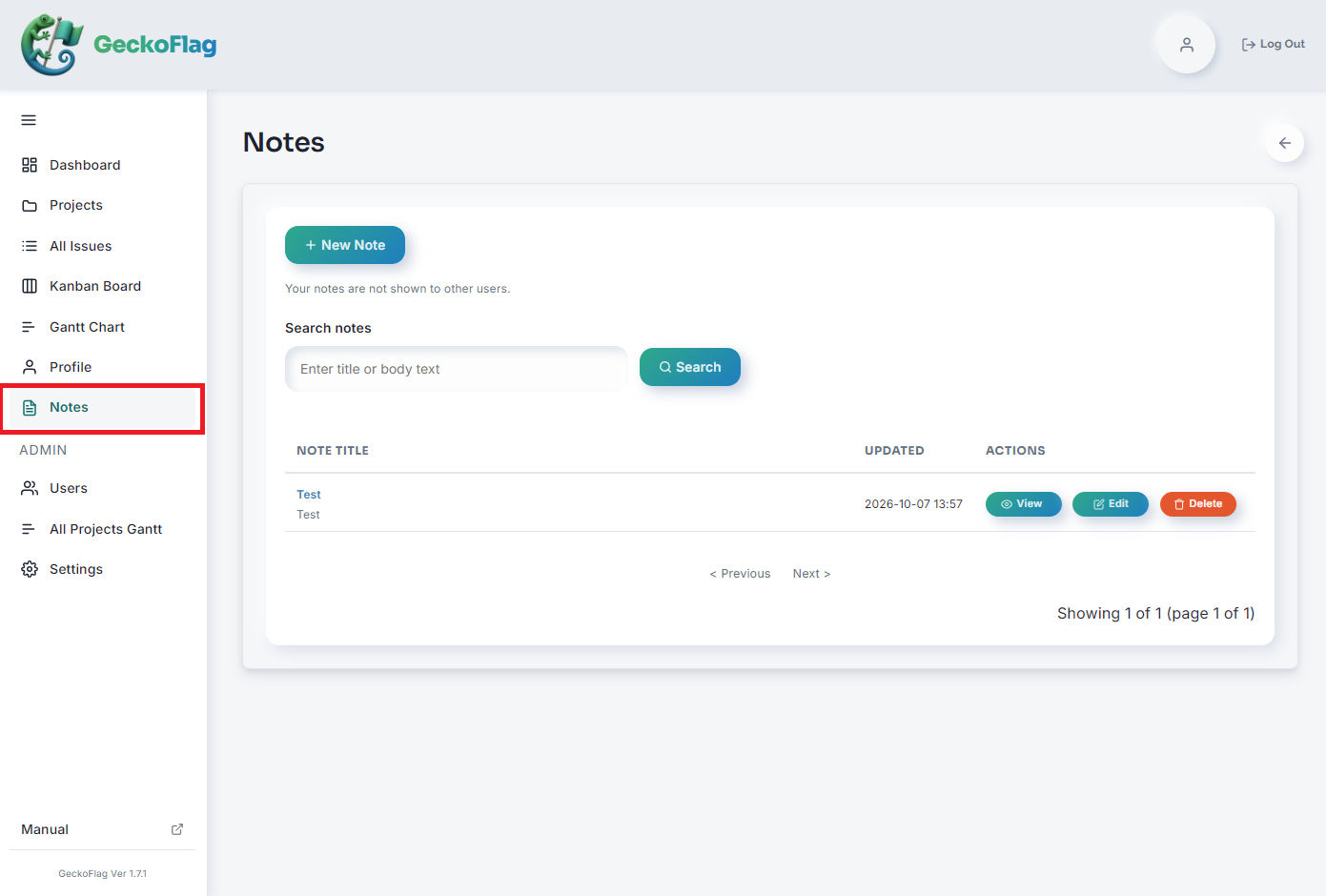Screen dimensions: 1326x896
Task: Focus the search notes text field
Action: [x=457, y=369]
